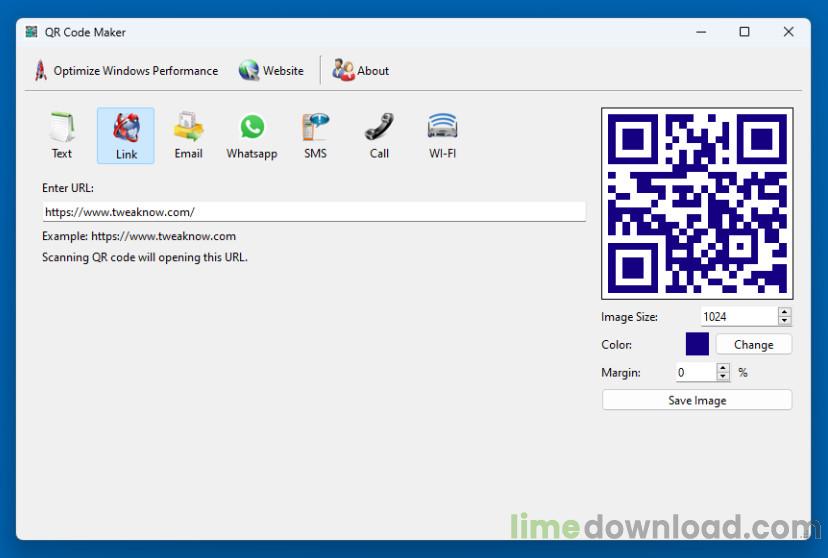
Task: Open Optimize Windows Performance
Action: 126,71
